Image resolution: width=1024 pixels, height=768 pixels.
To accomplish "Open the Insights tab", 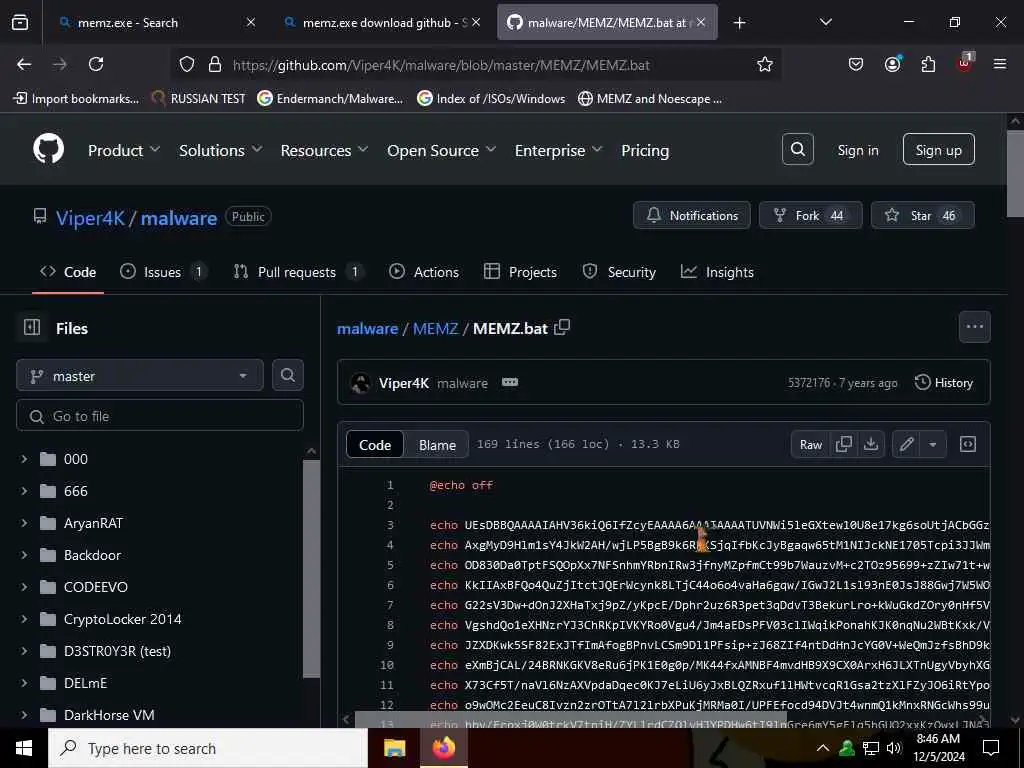I will 717,272.
